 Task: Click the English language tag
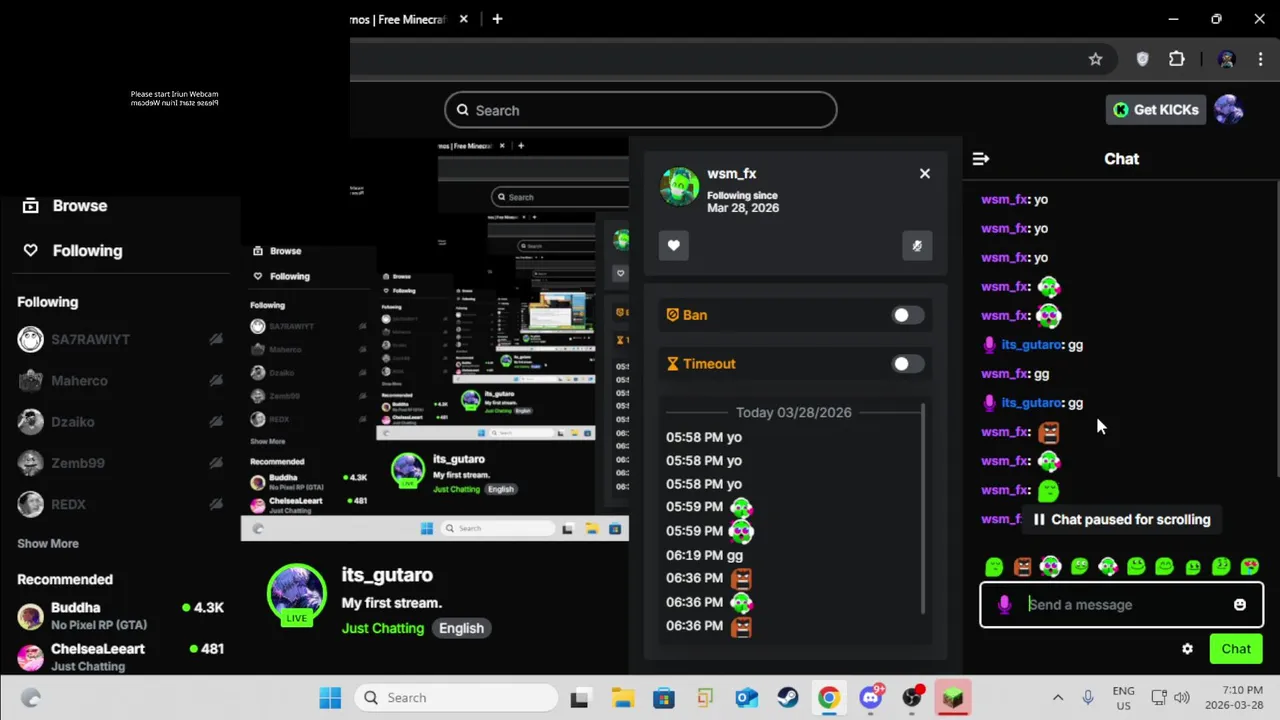click(461, 628)
